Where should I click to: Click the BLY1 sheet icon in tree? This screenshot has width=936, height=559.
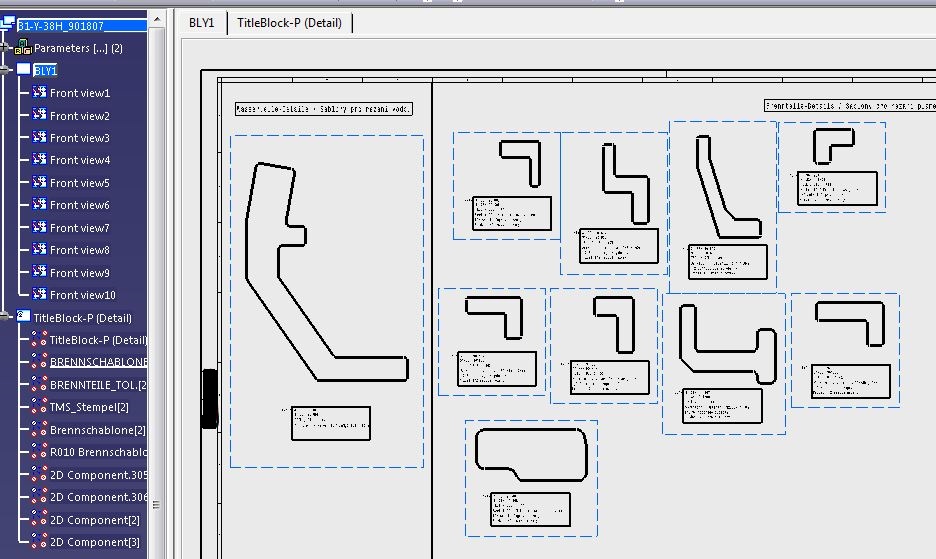[x=23, y=70]
